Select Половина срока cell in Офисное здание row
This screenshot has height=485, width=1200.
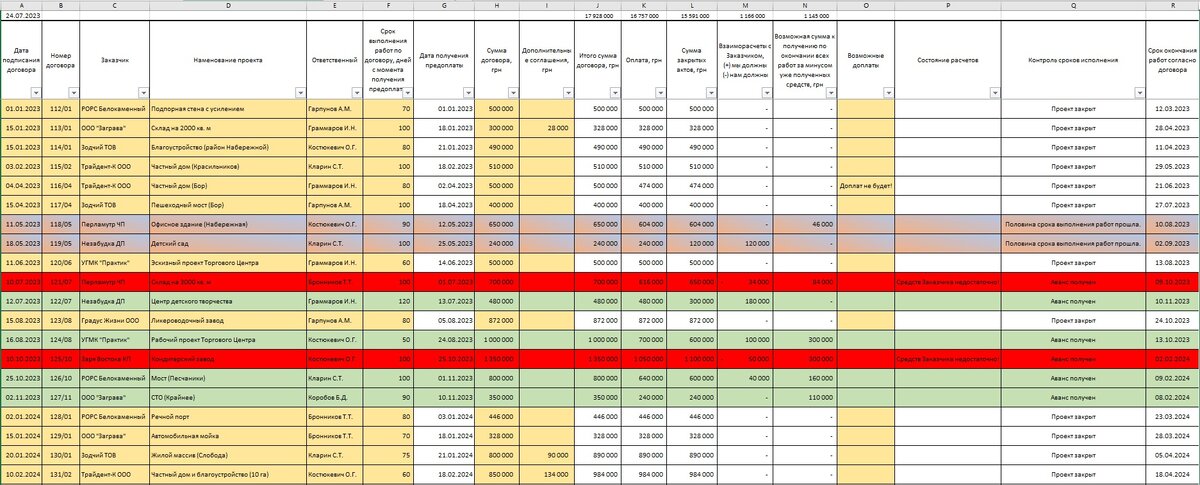(1074, 224)
